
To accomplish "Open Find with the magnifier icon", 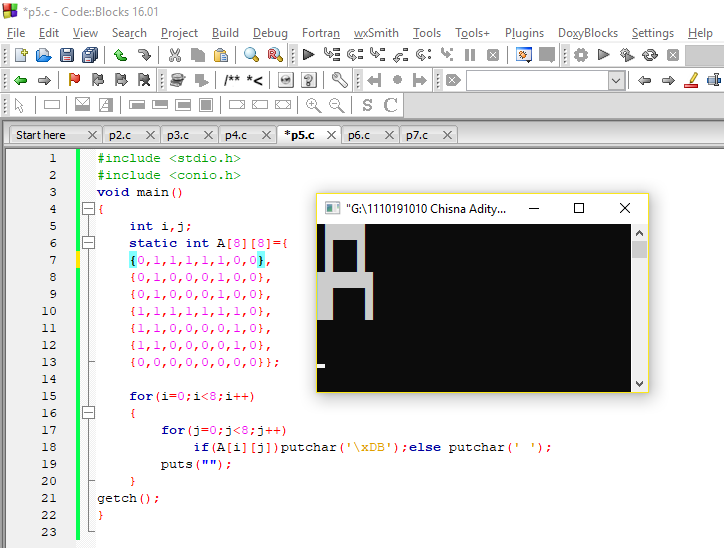I will point(251,55).
